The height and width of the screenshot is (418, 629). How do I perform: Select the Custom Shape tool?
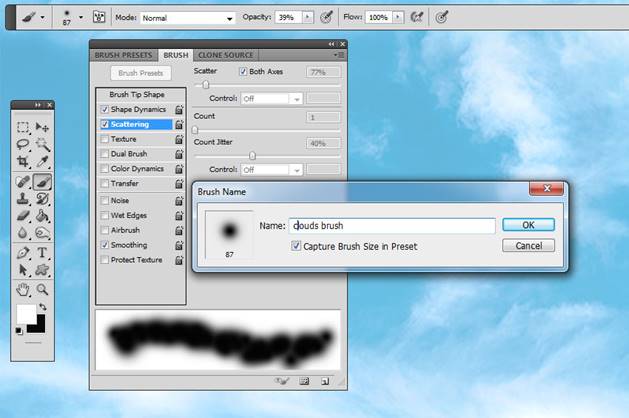pos(42,270)
